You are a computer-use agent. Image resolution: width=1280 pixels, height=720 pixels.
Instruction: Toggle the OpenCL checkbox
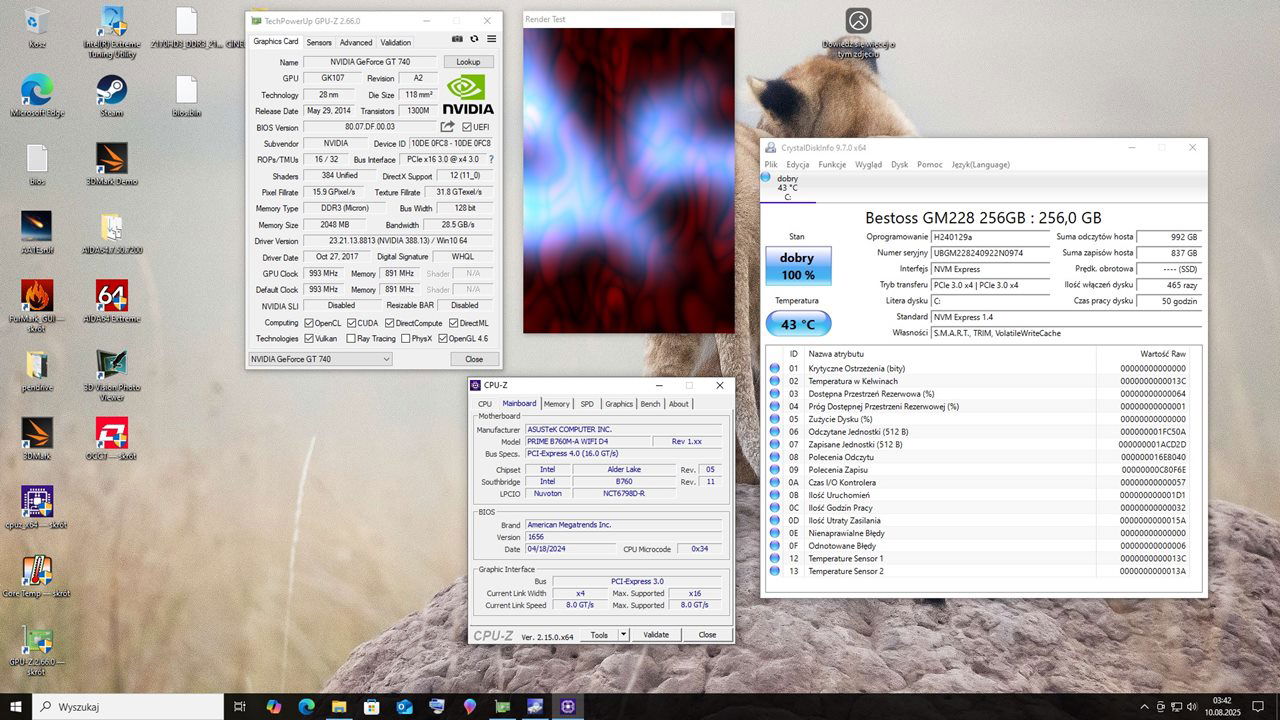point(308,323)
